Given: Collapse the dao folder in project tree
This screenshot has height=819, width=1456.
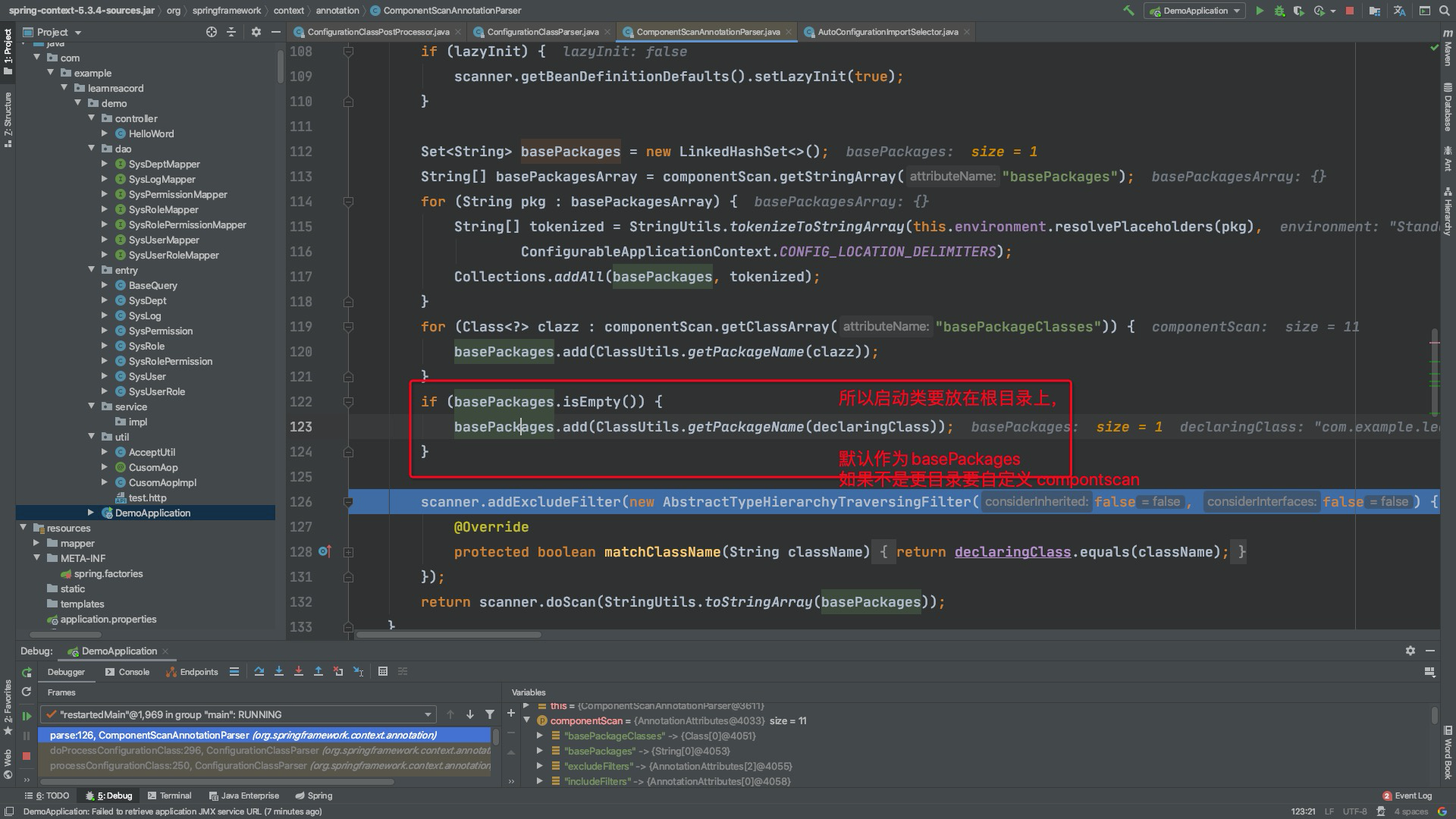Looking at the screenshot, I should pyautogui.click(x=92, y=149).
